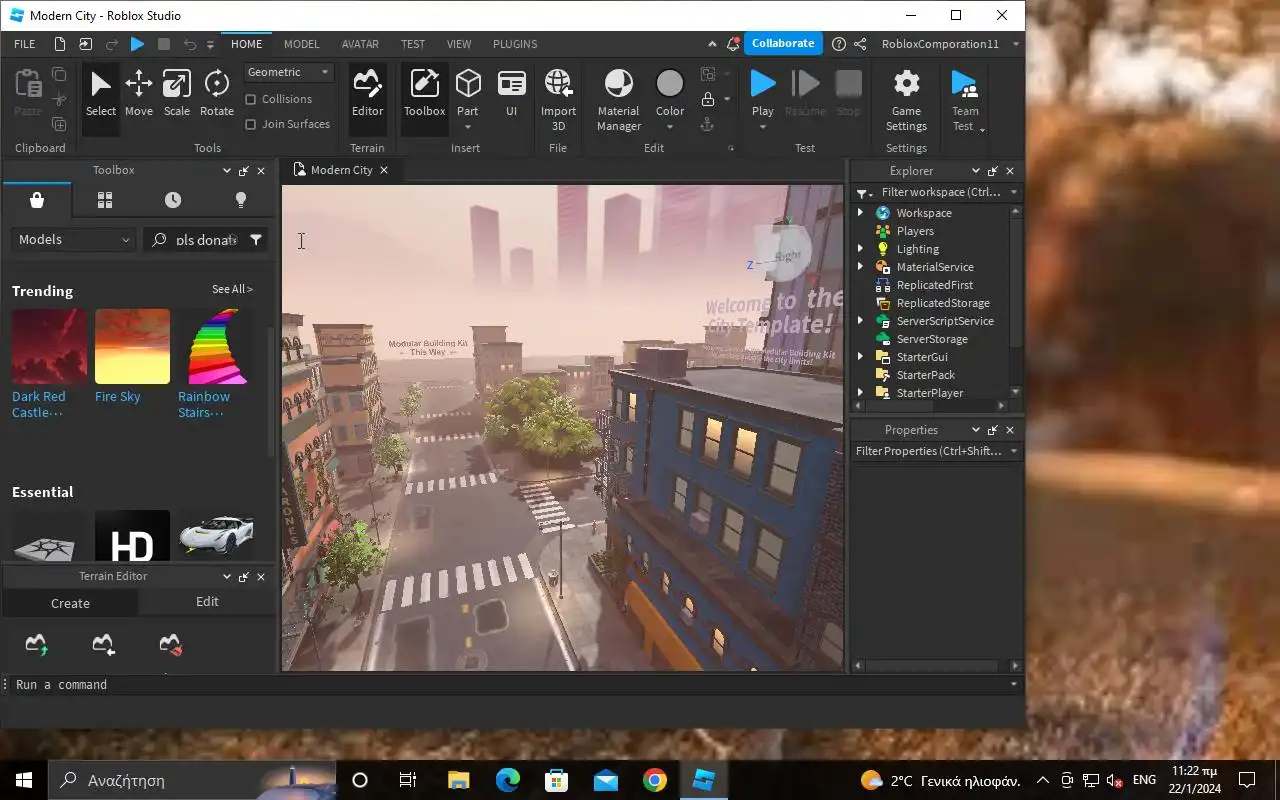Open Toolbox Inventory grid tab
The width and height of the screenshot is (1280, 800).
point(105,200)
